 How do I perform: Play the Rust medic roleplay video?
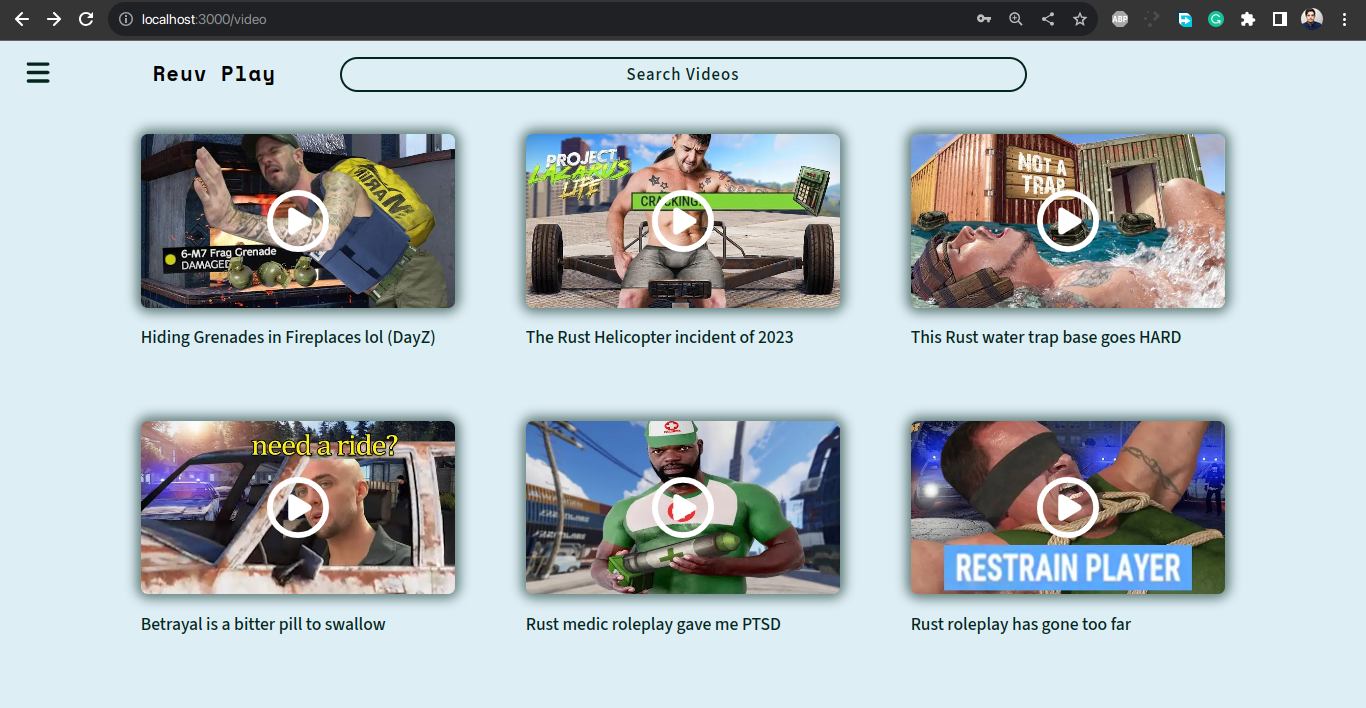click(683, 507)
